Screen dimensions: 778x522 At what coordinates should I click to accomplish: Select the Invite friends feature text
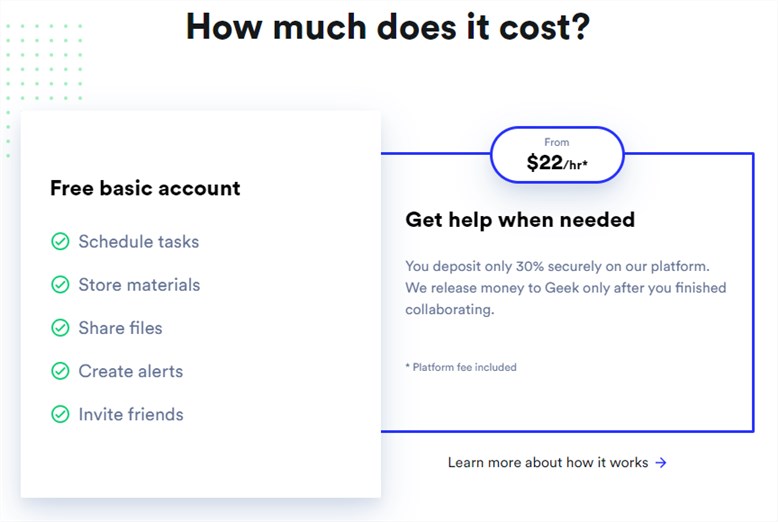[131, 414]
